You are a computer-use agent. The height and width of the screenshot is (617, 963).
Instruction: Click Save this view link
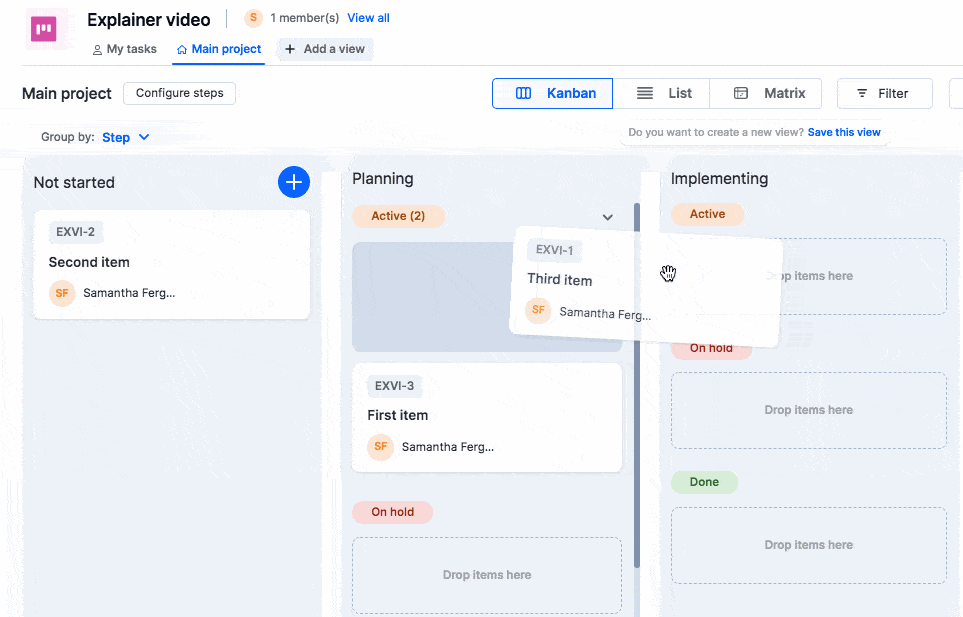[x=844, y=132]
